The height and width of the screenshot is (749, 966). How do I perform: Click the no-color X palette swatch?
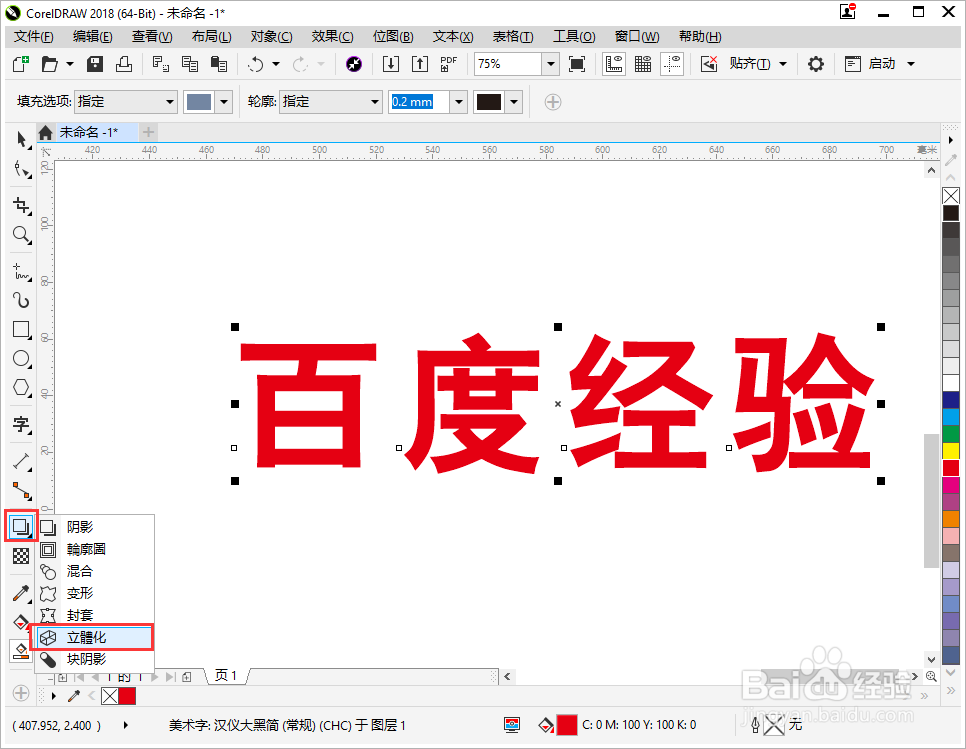[951, 196]
